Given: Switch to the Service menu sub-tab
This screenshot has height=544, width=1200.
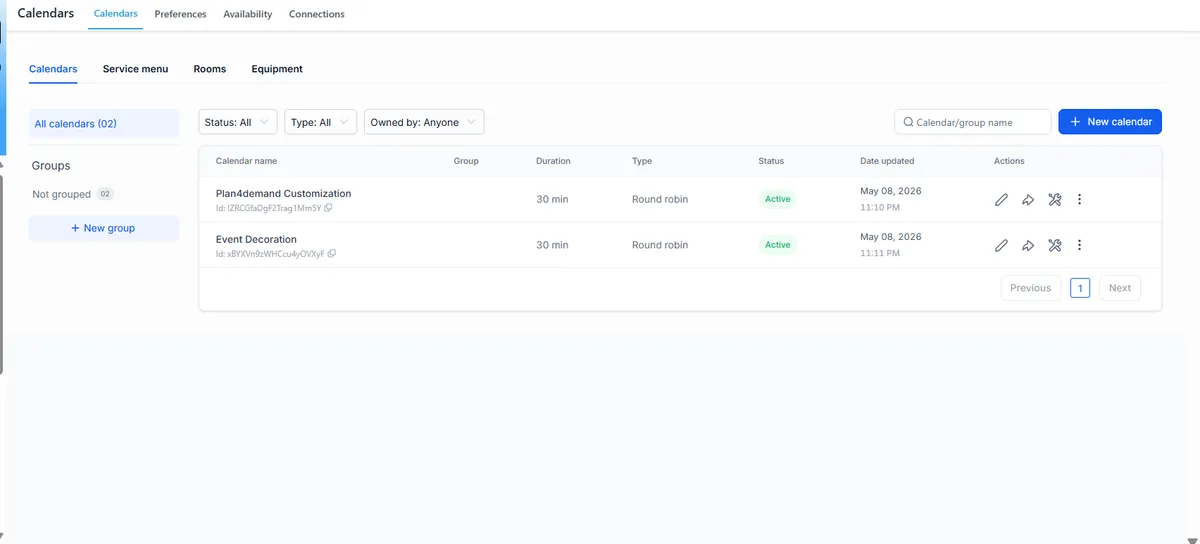Looking at the screenshot, I should coord(135,69).
